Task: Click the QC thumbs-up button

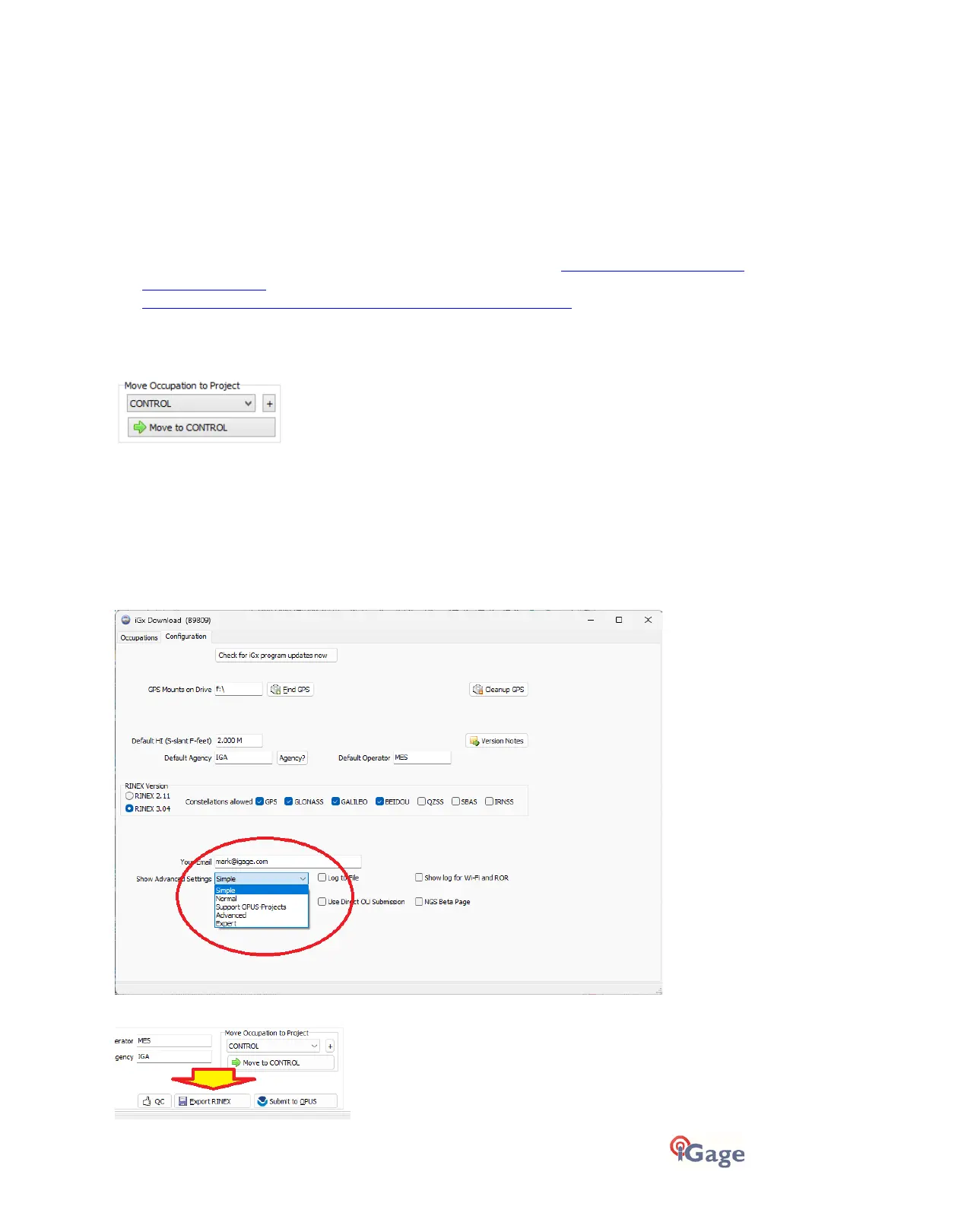Action: (154, 1101)
